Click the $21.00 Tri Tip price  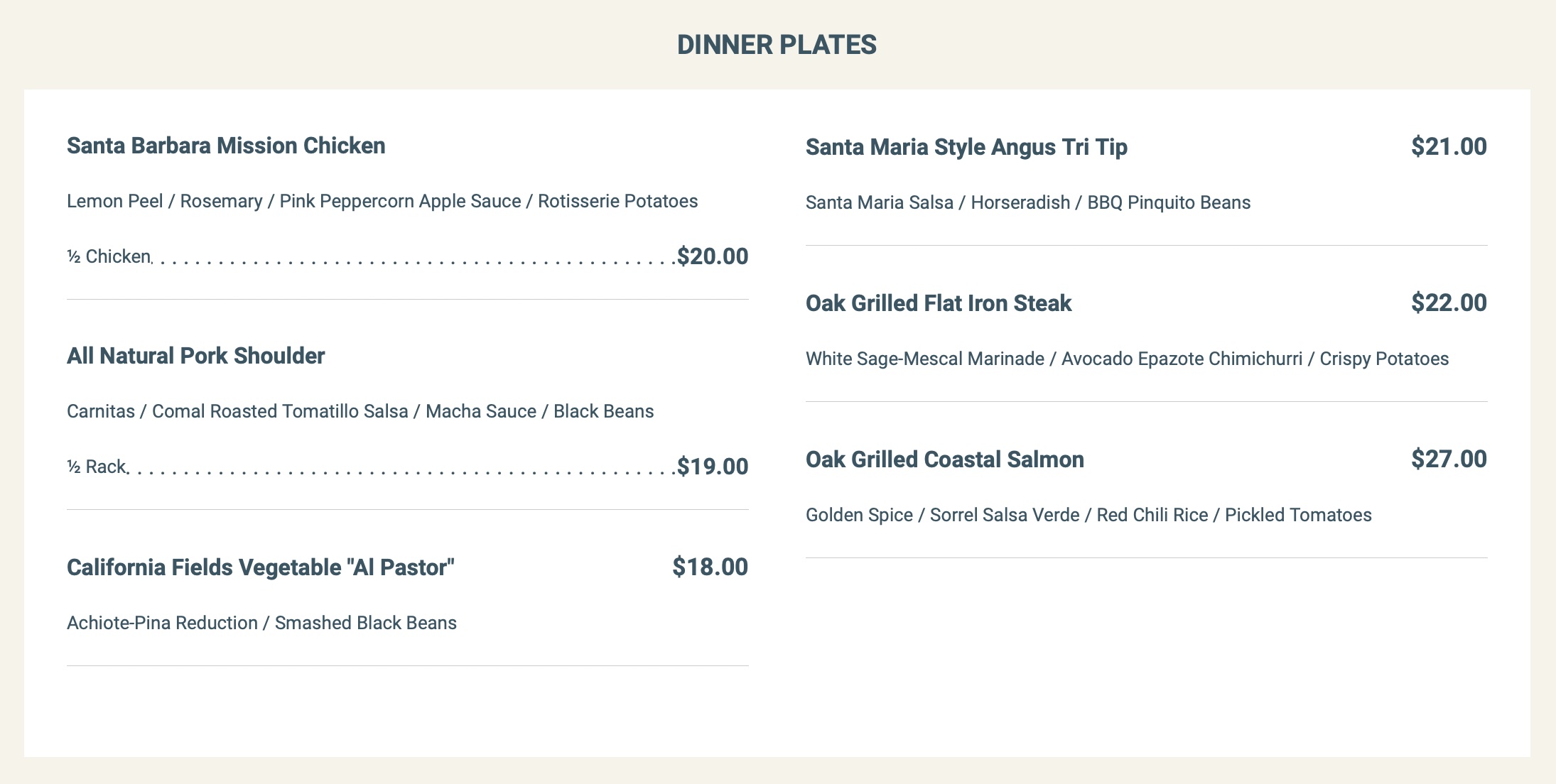pos(1449,147)
